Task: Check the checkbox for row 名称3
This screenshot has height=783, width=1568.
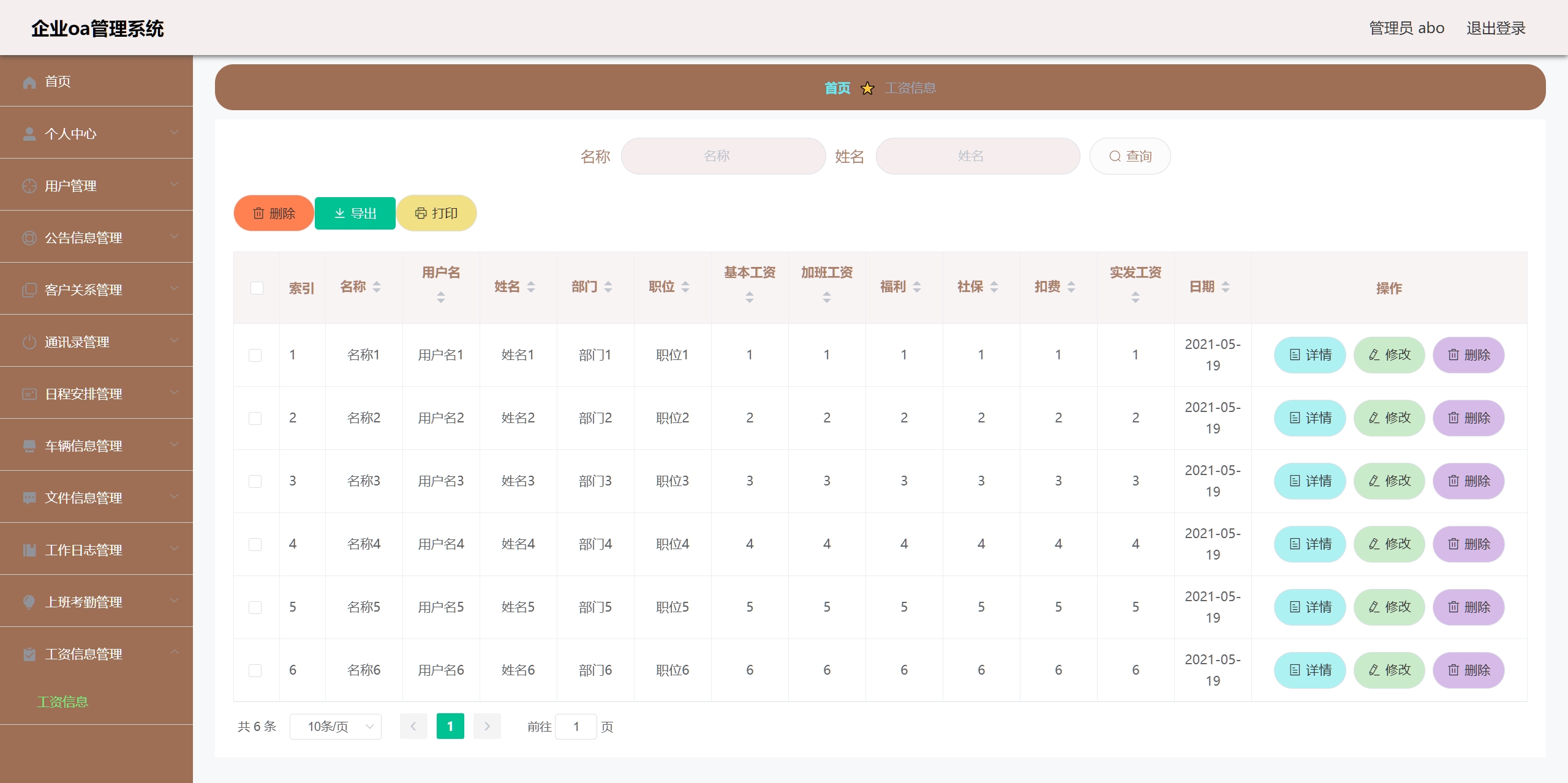Action: coord(255,481)
